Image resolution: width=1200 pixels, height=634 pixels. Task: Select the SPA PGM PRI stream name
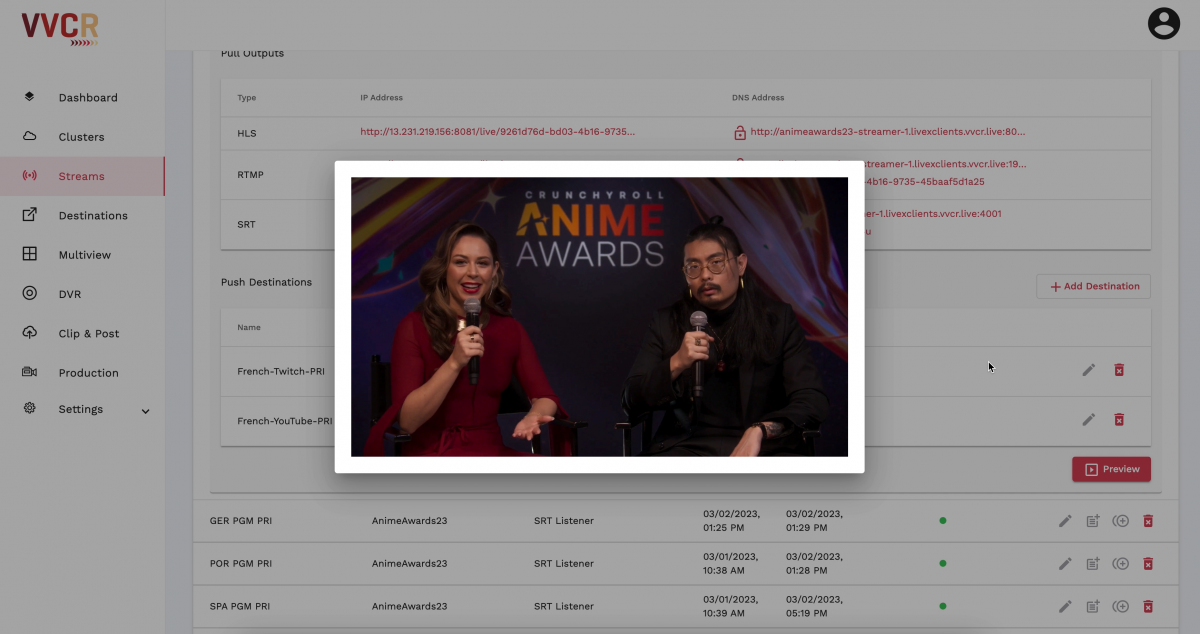(x=240, y=606)
